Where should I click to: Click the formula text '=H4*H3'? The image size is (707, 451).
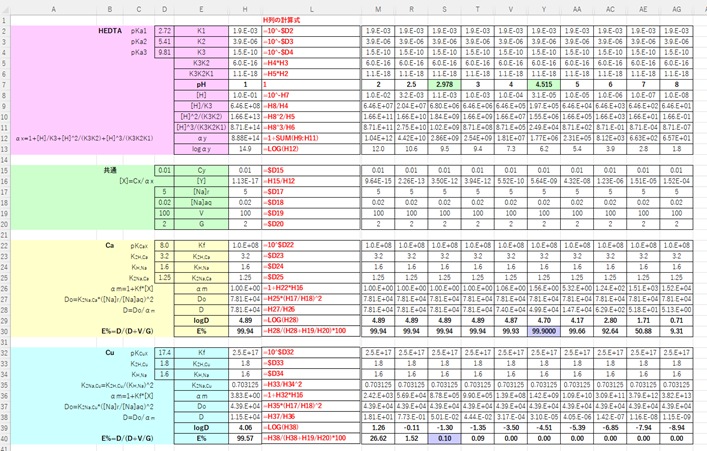click(275, 63)
